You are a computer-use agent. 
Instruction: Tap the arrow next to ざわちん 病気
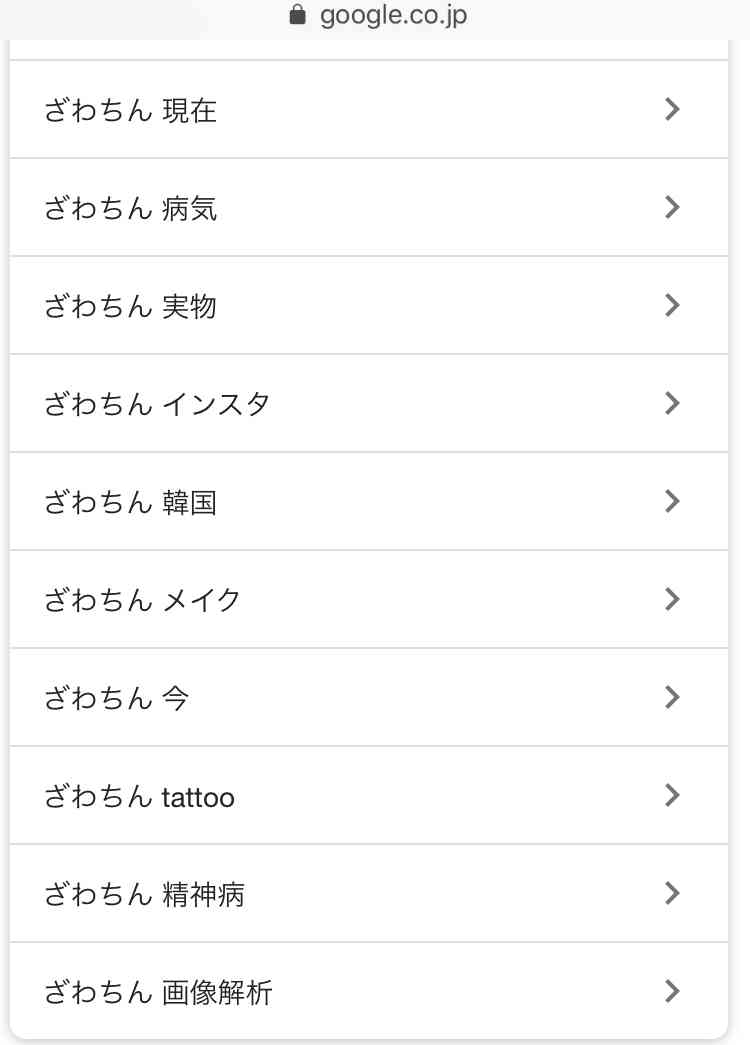pos(672,207)
